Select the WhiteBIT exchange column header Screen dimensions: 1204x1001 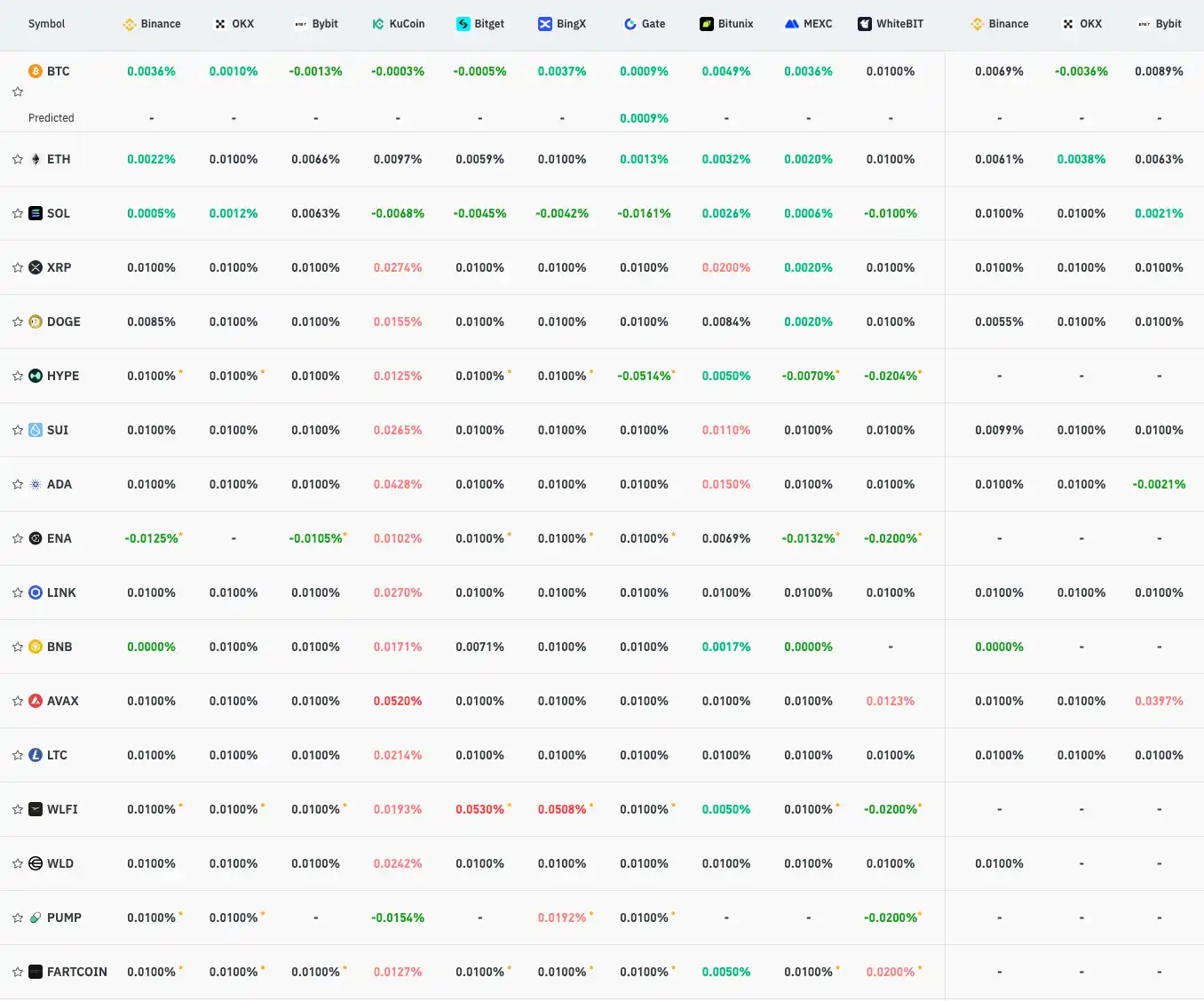coord(891,24)
